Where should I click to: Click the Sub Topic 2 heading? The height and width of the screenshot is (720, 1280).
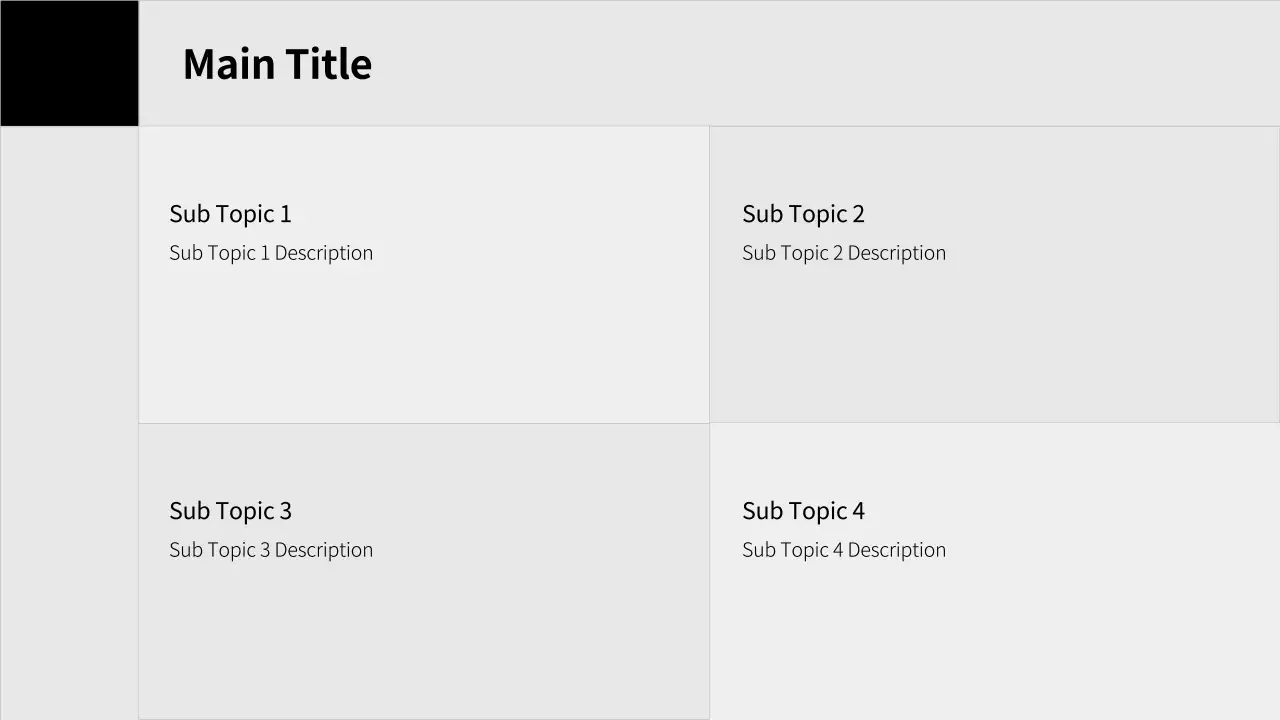803,214
